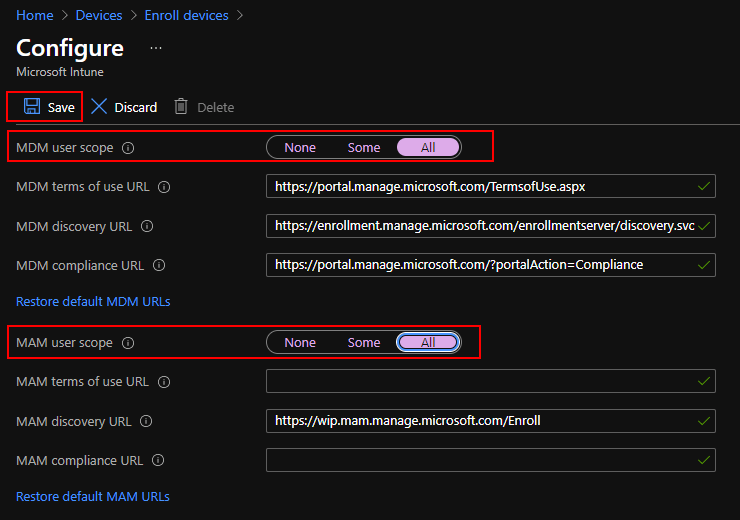Open Enroll devices breadcrumb link
The image size is (740, 520).
(x=186, y=15)
